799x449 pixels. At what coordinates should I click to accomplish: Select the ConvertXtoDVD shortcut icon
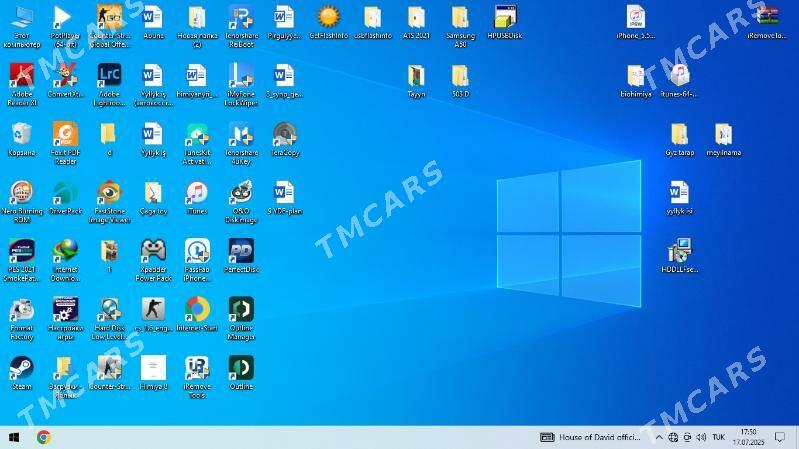(65, 81)
